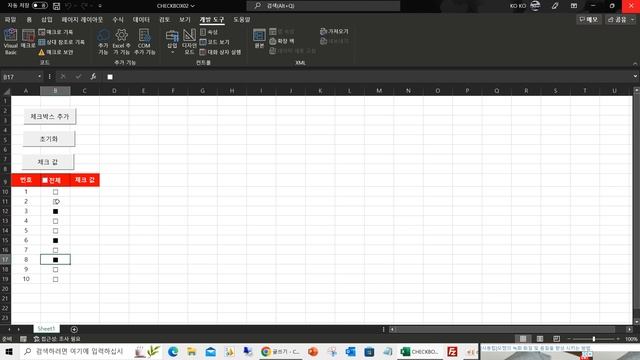Collapse the ribbon with the chevron
640x360 pixels.
pyautogui.click(x=635, y=64)
